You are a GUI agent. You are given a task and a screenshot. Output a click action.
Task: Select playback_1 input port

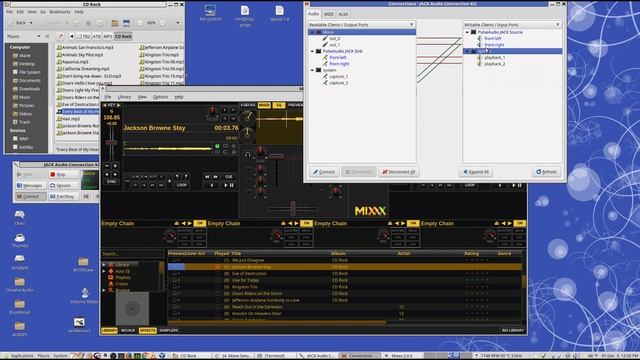[494, 58]
